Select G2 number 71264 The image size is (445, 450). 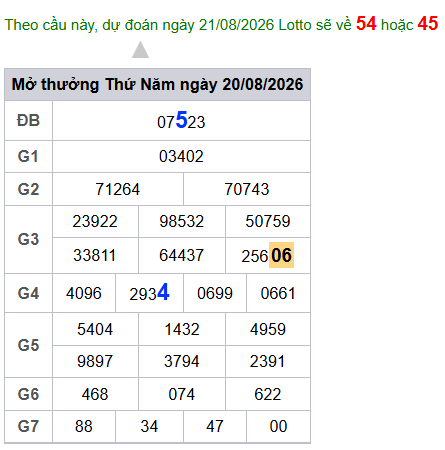coord(118,189)
